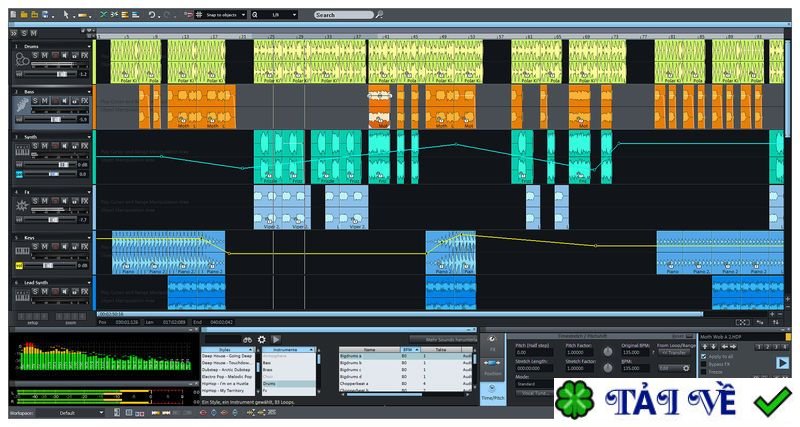This screenshot has height=427, width=800.
Task: Open loop browser settings gear
Action: [x=262, y=340]
